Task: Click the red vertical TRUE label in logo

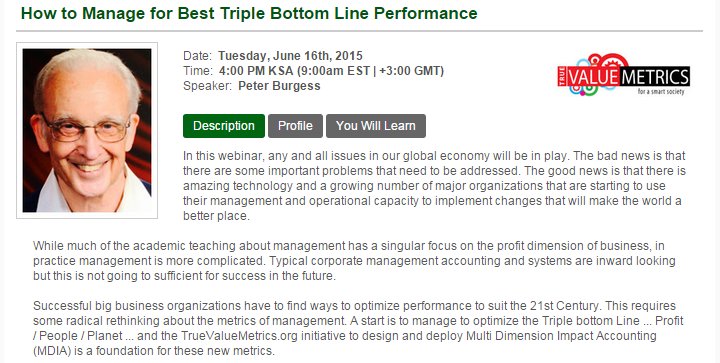Action: click(562, 76)
